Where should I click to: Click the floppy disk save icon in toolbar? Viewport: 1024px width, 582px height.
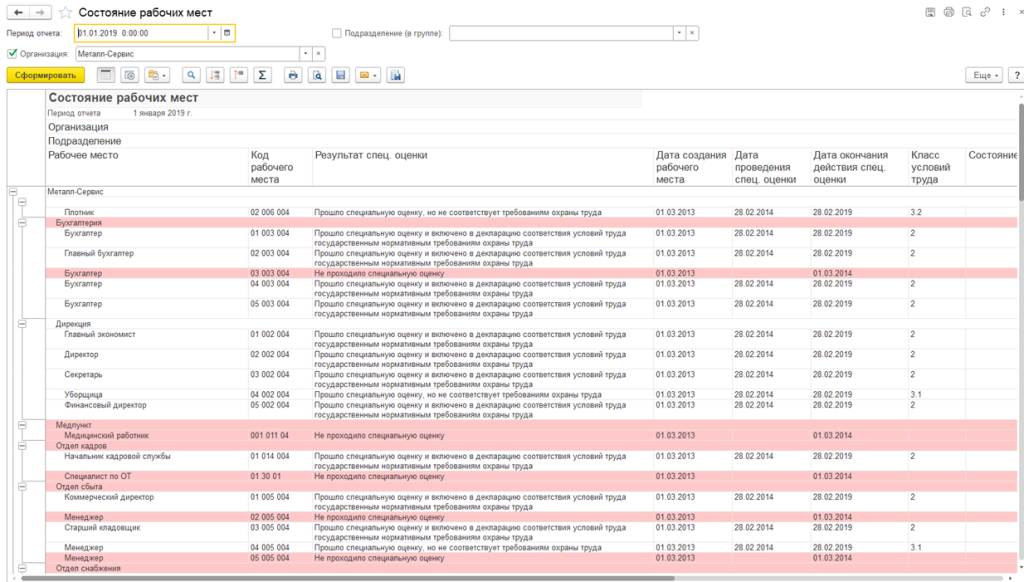(x=340, y=75)
